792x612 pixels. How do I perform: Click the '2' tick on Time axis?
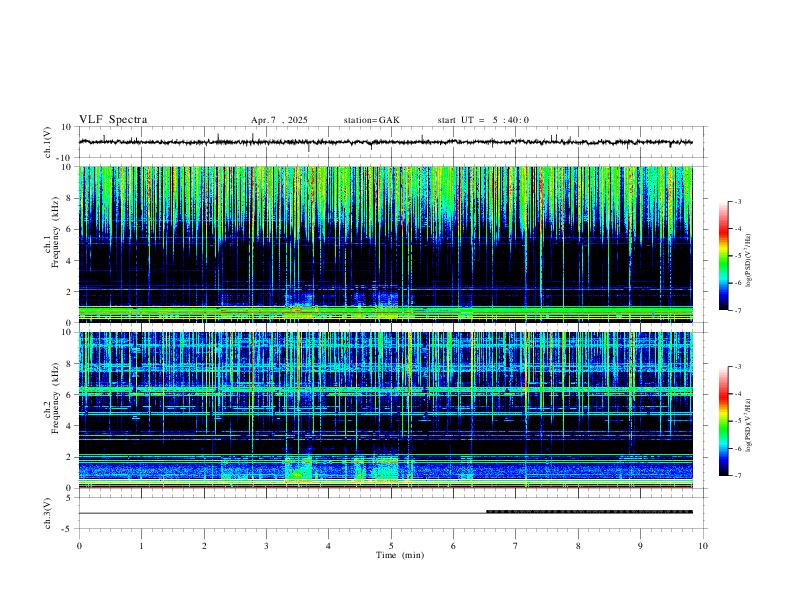pyautogui.click(x=204, y=545)
